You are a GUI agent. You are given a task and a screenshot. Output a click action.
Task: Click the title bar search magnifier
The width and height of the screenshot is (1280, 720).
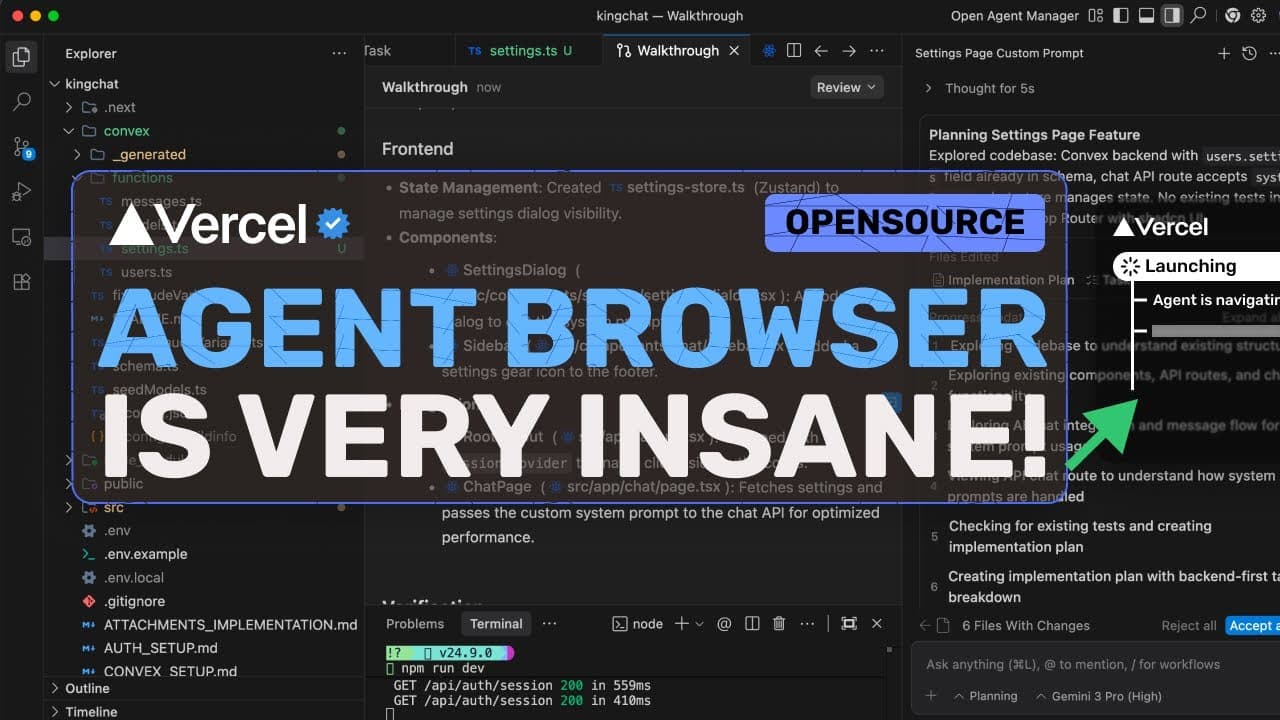pos(1197,16)
